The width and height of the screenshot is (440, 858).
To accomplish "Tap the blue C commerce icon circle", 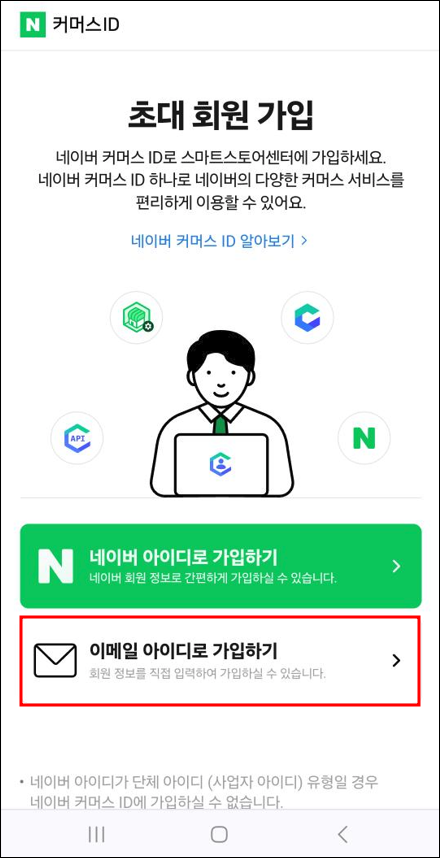I will (x=307, y=318).
